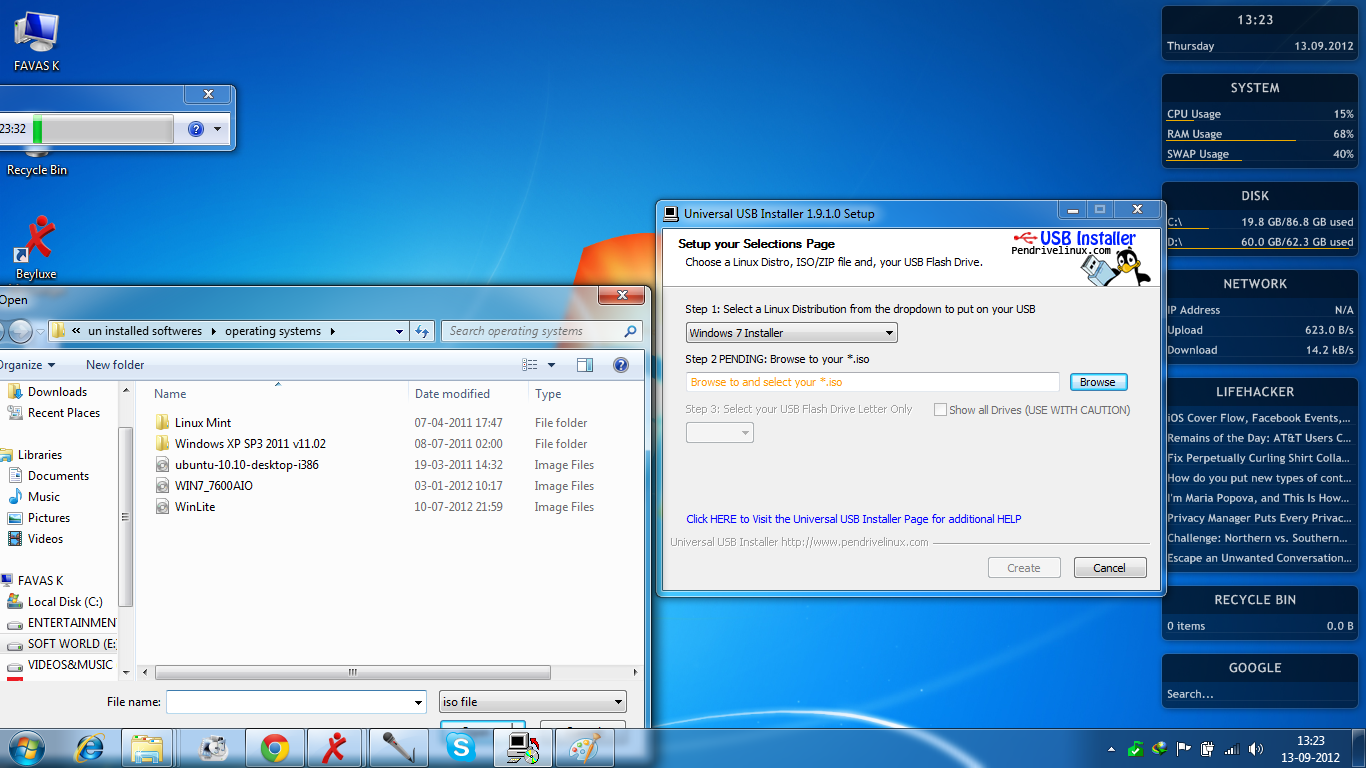Select Local Disk (C:) in navigation pane
1366x768 pixels.
click(x=64, y=602)
